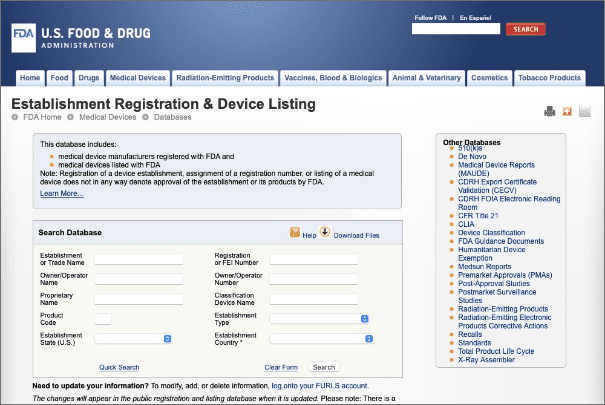Open CDRH FOIA Electronic Reading Room link
The width and height of the screenshot is (605, 405).
pos(509,203)
